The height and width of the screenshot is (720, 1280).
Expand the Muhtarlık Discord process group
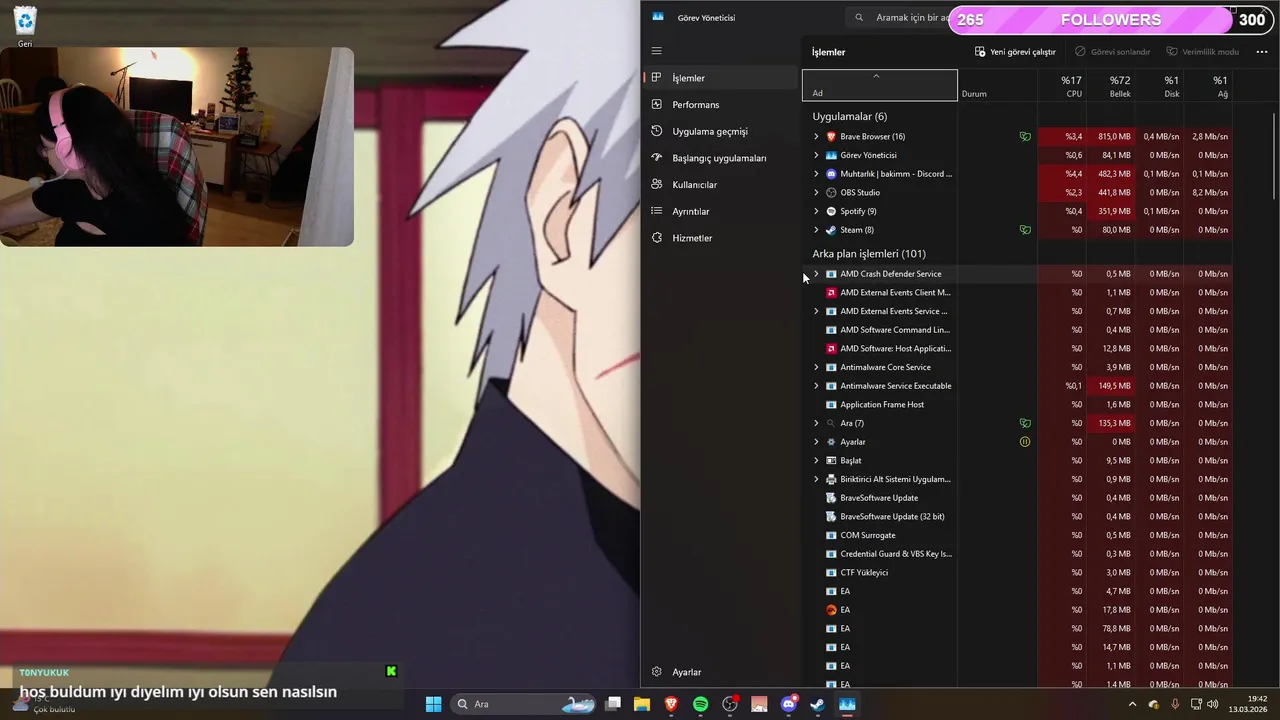pyautogui.click(x=816, y=174)
